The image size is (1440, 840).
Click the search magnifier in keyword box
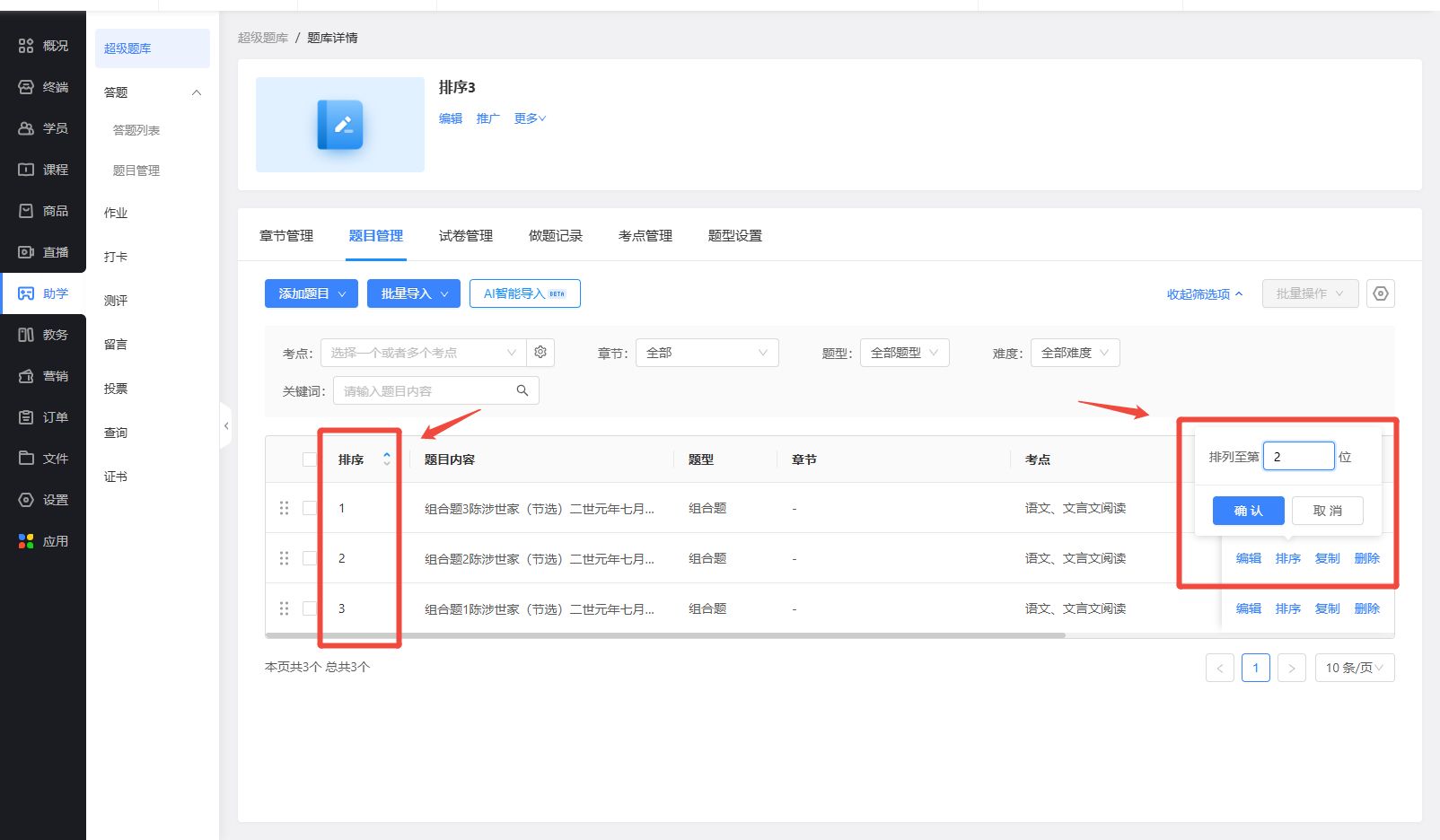click(522, 390)
